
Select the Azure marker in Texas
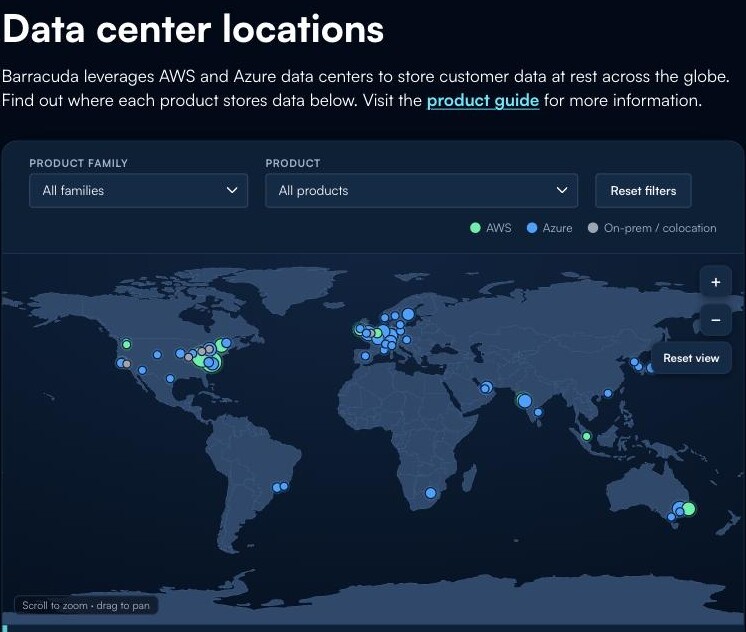click(x=170, y=378)
